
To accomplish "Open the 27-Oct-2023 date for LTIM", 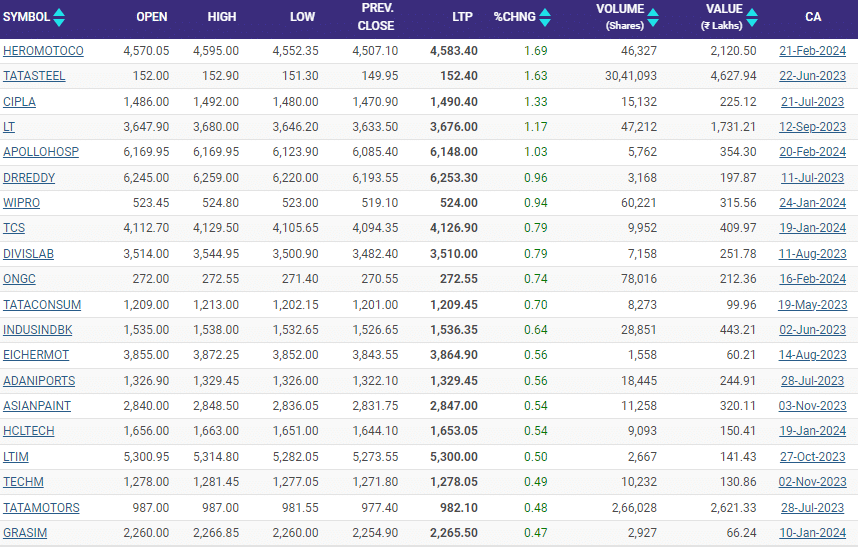I will click(x=812, y=457).
